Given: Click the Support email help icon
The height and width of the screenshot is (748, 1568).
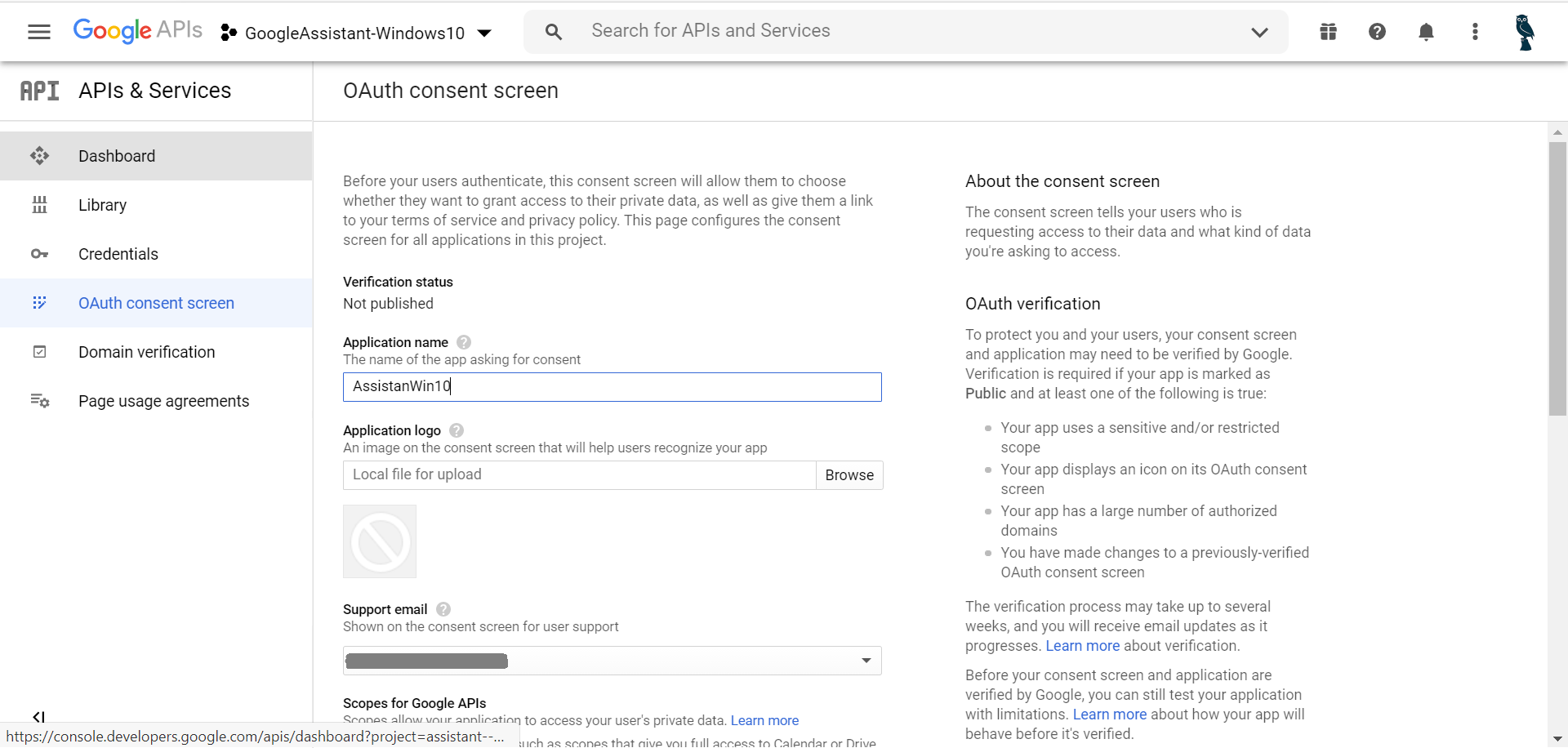Looking at the screenshot, I should [443, 609].
